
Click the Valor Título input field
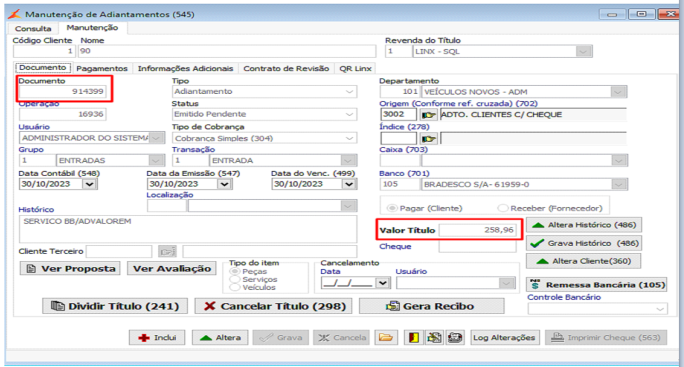[477, 230]
